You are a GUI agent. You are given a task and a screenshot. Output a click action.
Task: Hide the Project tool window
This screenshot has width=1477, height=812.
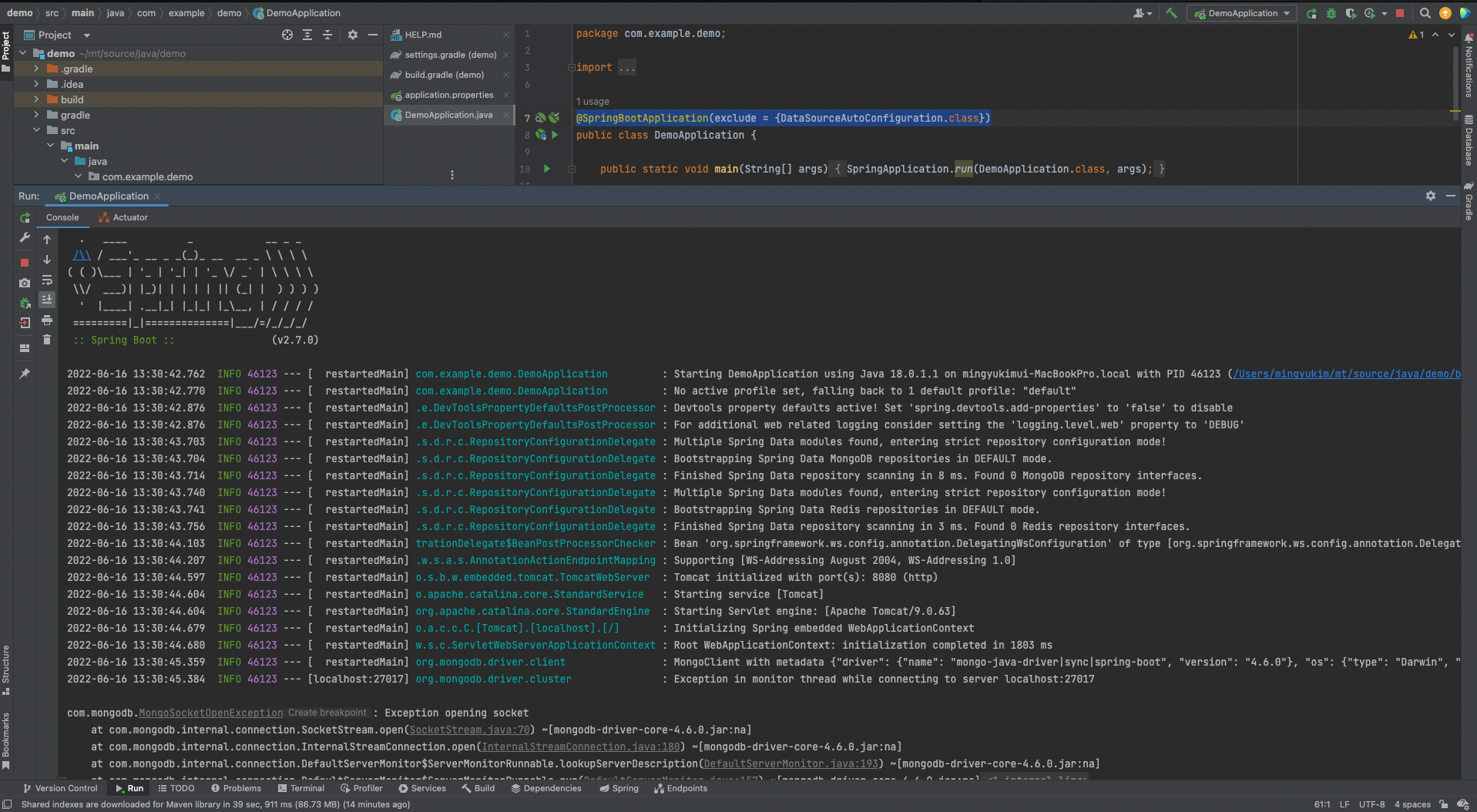pos(373,35)
